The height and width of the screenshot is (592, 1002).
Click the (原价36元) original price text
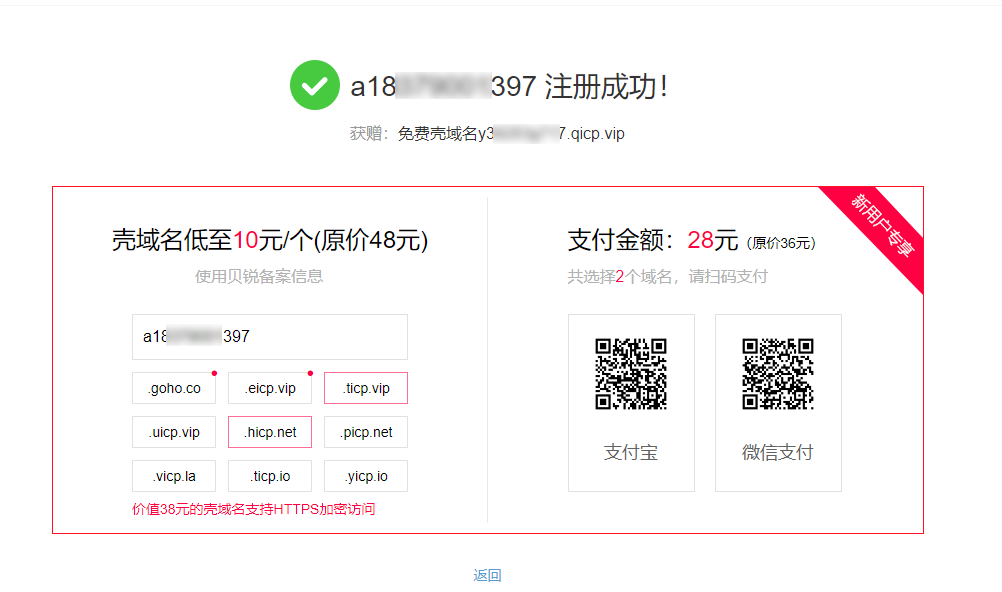point(781,243)
